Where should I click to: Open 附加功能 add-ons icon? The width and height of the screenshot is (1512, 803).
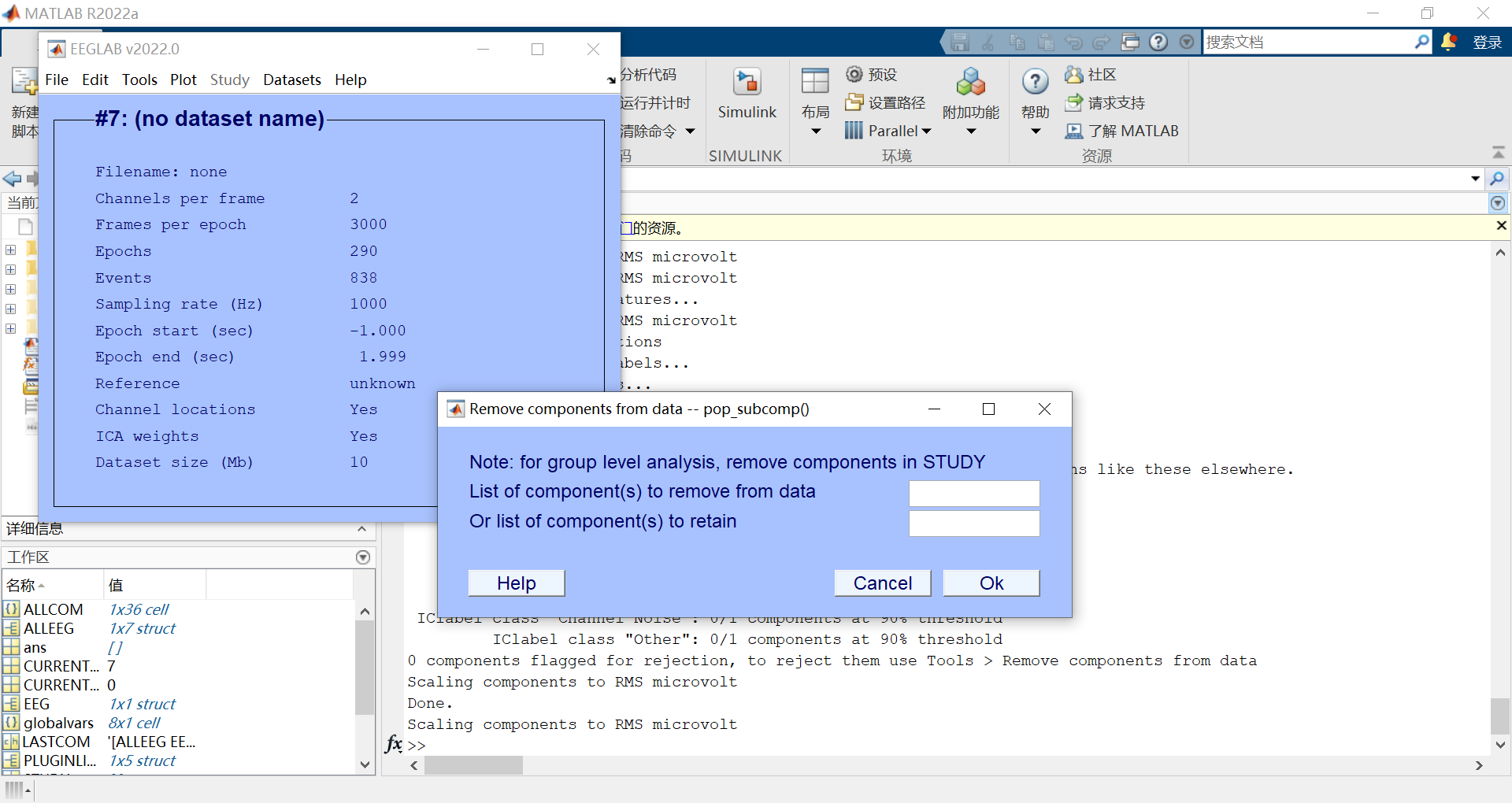pyautogui.click(x=971, y=82)
